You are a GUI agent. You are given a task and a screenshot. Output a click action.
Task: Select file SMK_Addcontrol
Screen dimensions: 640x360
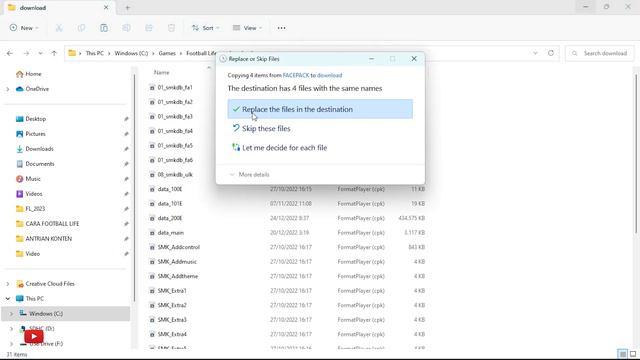click(179, 247)
